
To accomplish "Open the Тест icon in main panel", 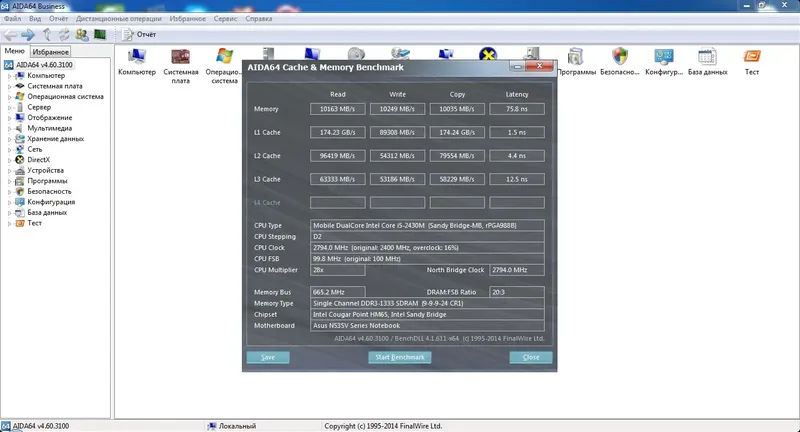I will pyautogui.click(x=752, y=62).
